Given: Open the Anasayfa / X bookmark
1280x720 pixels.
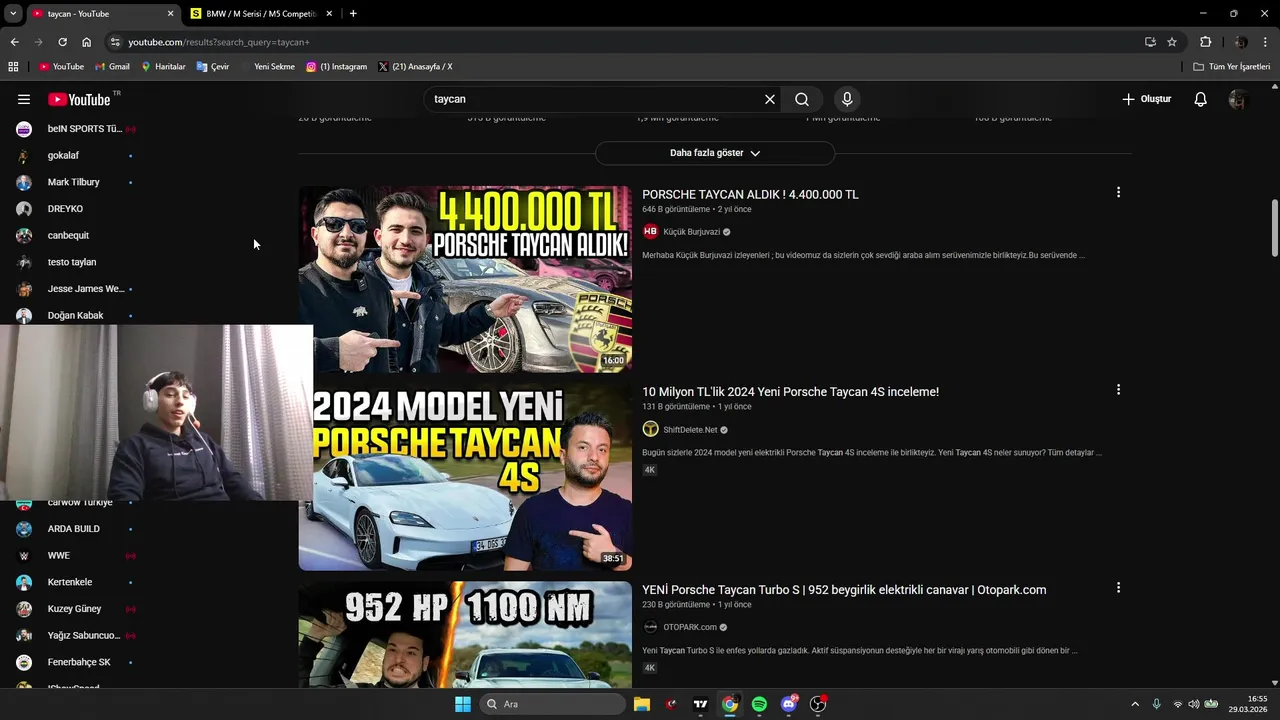Looking at the screenshot, I should 415,67.
